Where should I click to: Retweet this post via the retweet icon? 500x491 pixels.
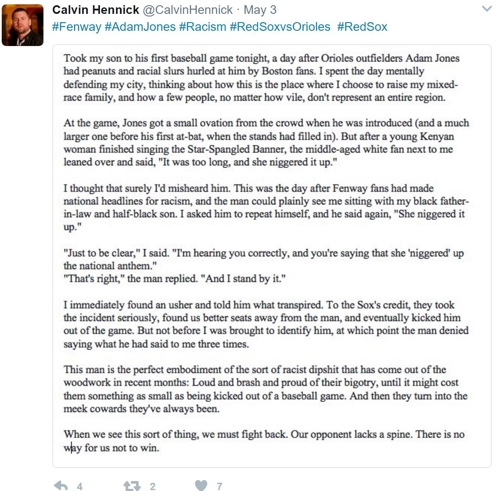coord(132,486)
